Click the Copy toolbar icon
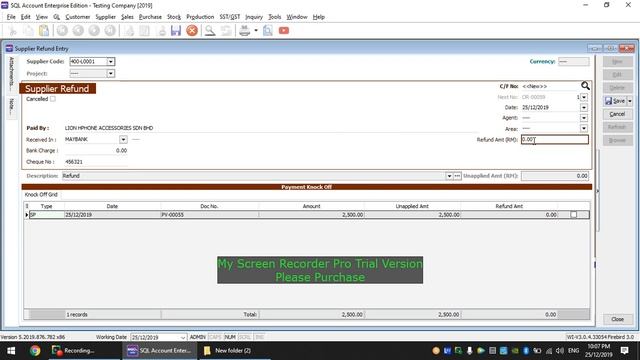 pos(28,31)
